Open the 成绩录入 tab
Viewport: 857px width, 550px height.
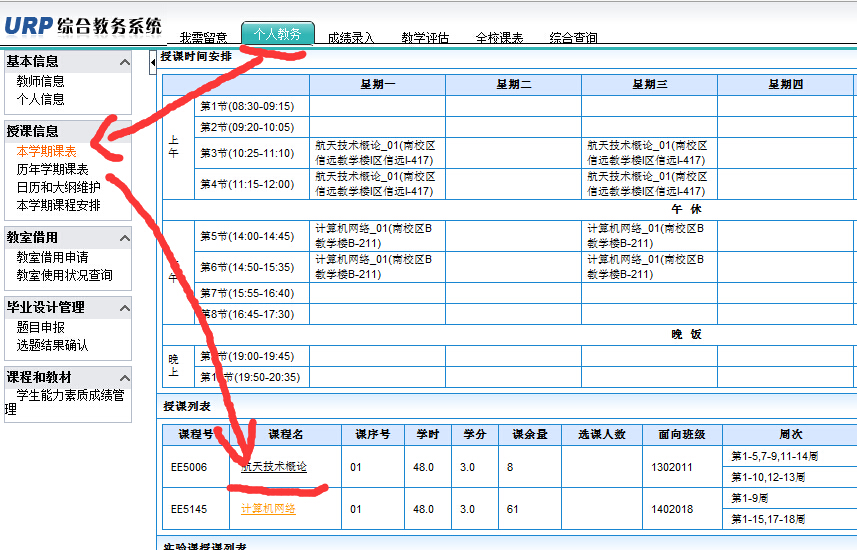point(351,38)
